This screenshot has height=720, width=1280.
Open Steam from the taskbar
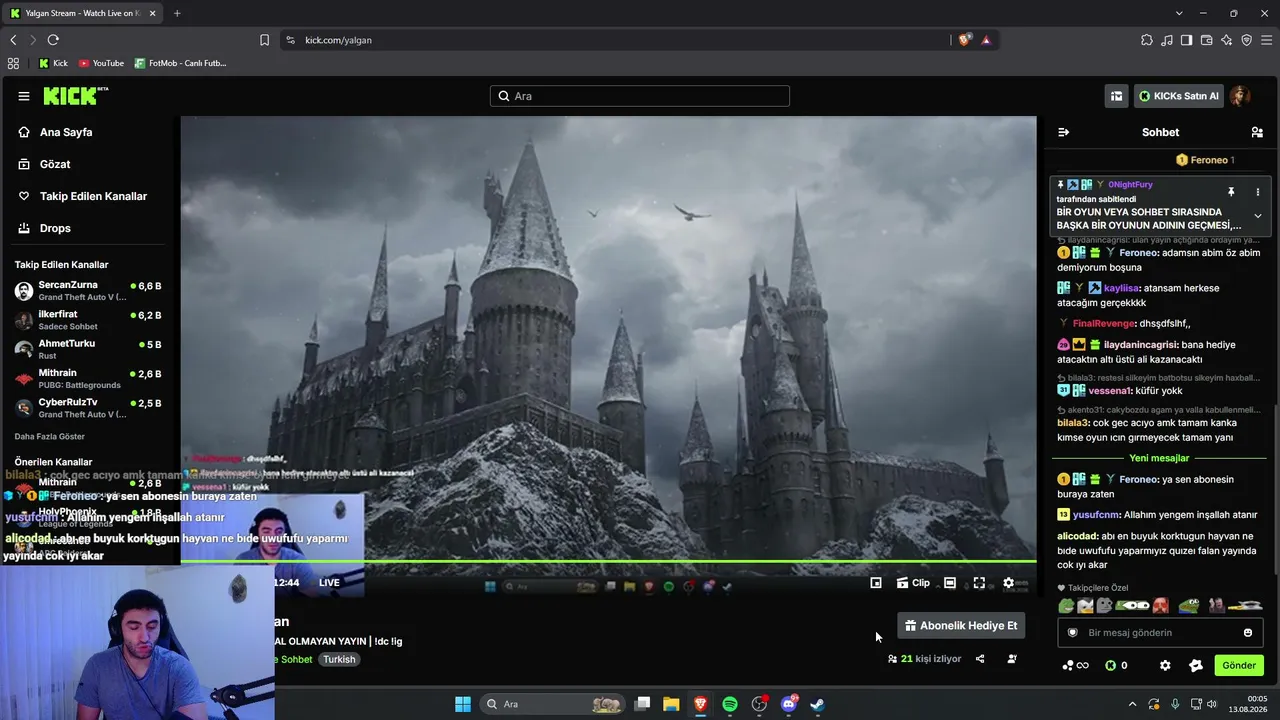tap(817, 704)
